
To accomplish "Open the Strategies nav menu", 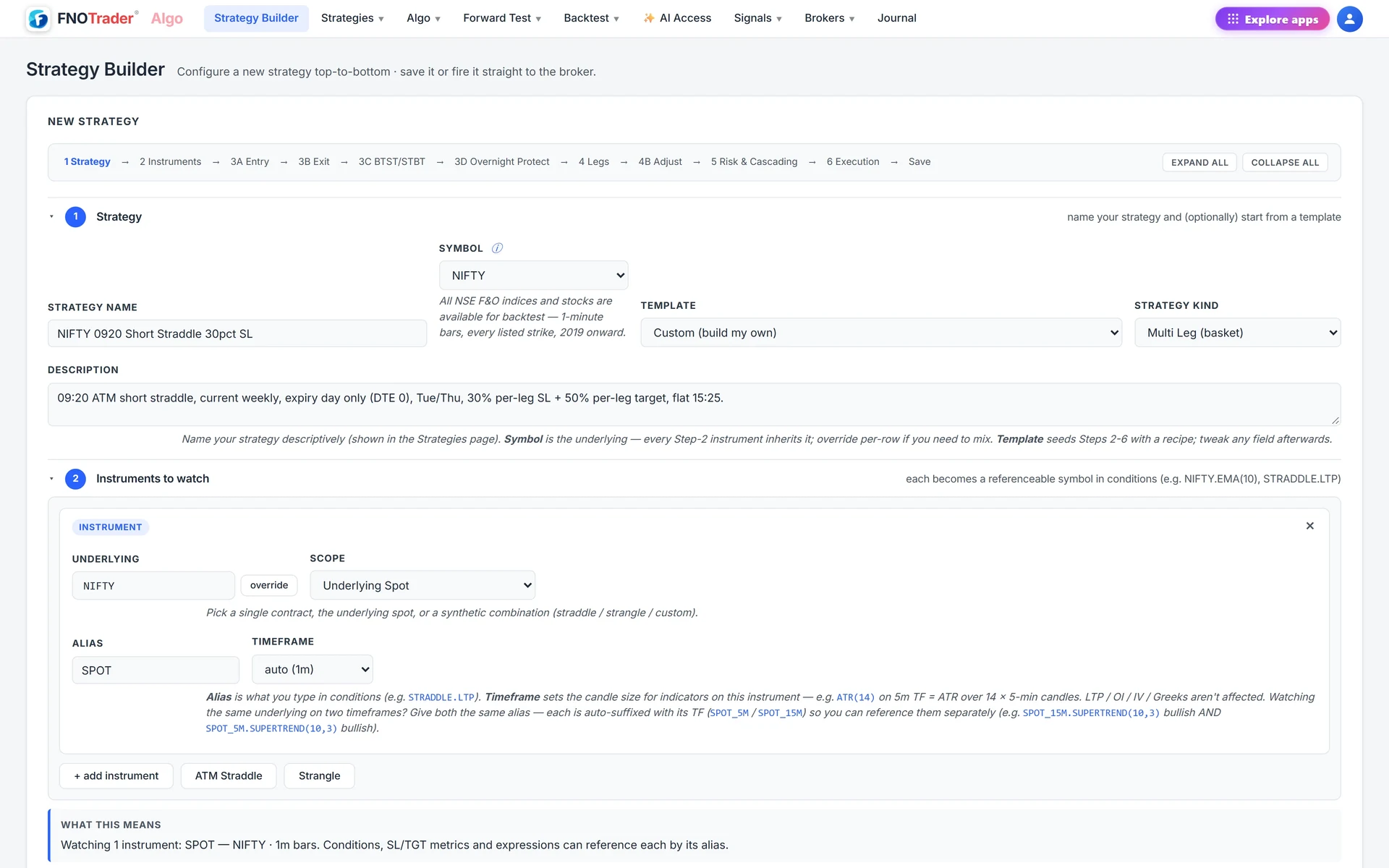I will coord(352,18).
